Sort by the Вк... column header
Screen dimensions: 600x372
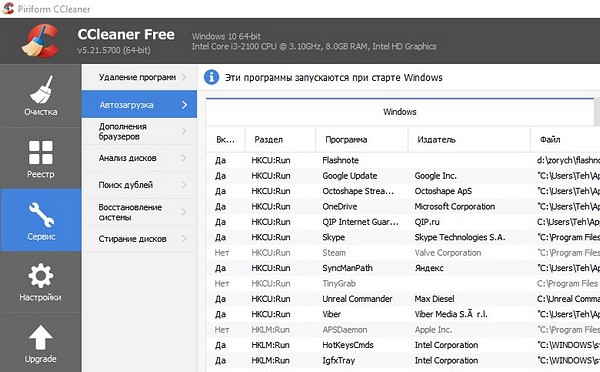pos(225,140)
